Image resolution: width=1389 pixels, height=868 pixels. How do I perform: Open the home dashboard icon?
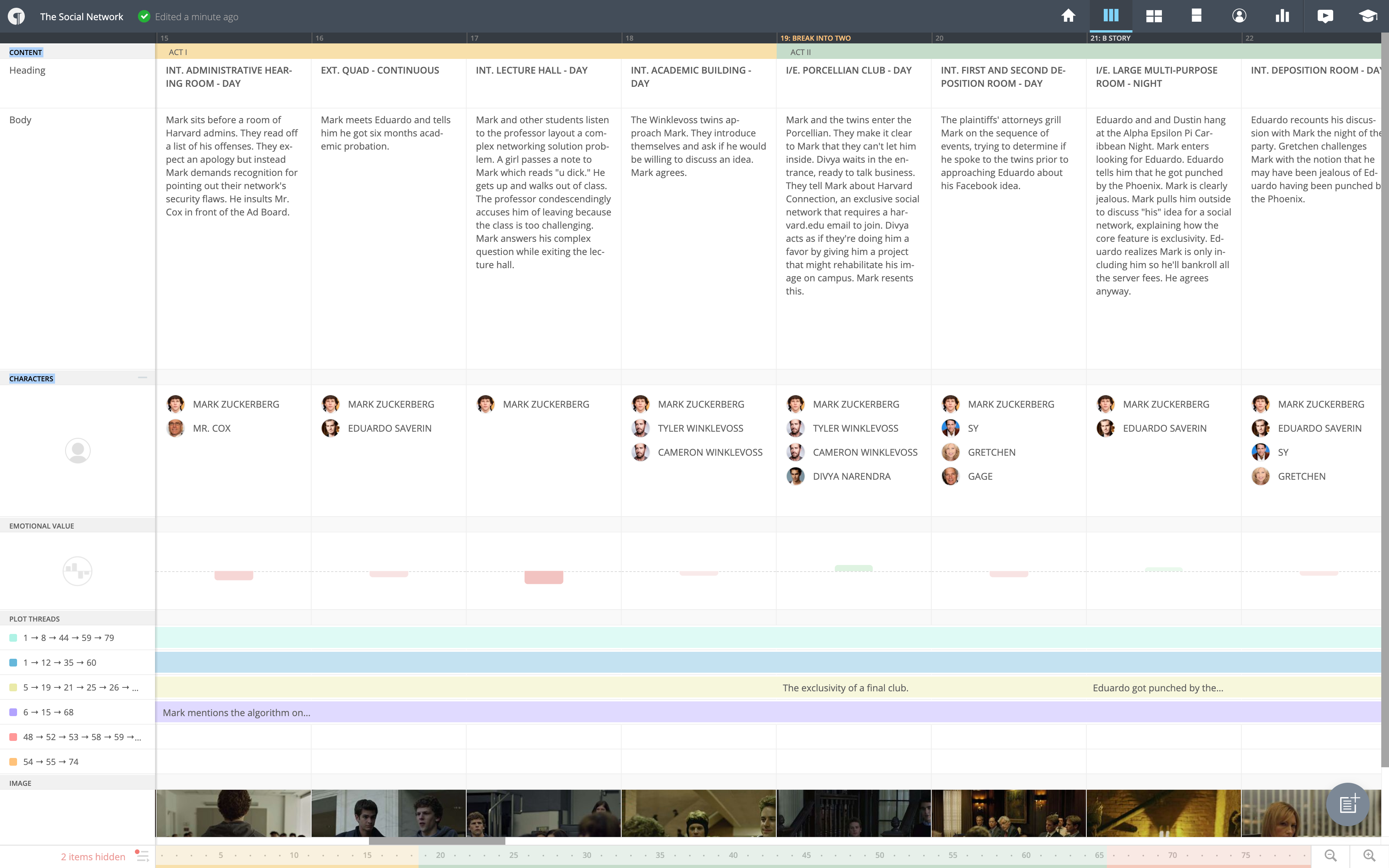[1068, 16]
